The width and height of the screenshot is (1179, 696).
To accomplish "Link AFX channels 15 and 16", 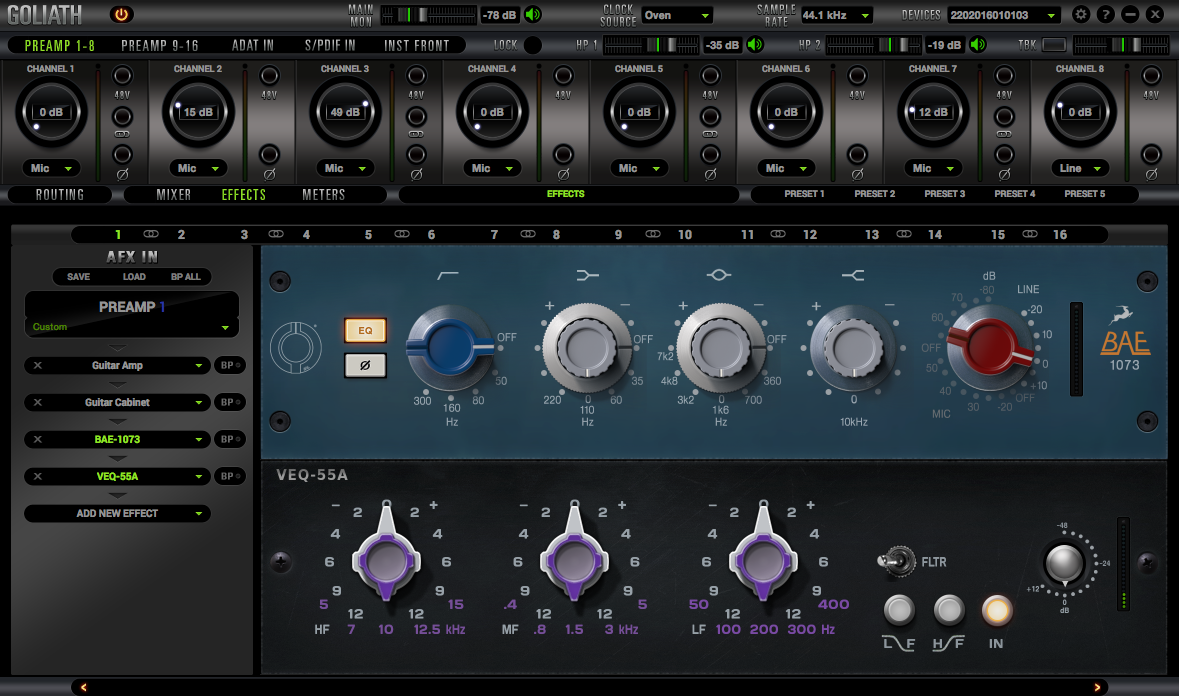I will [x=1029, y=235].
